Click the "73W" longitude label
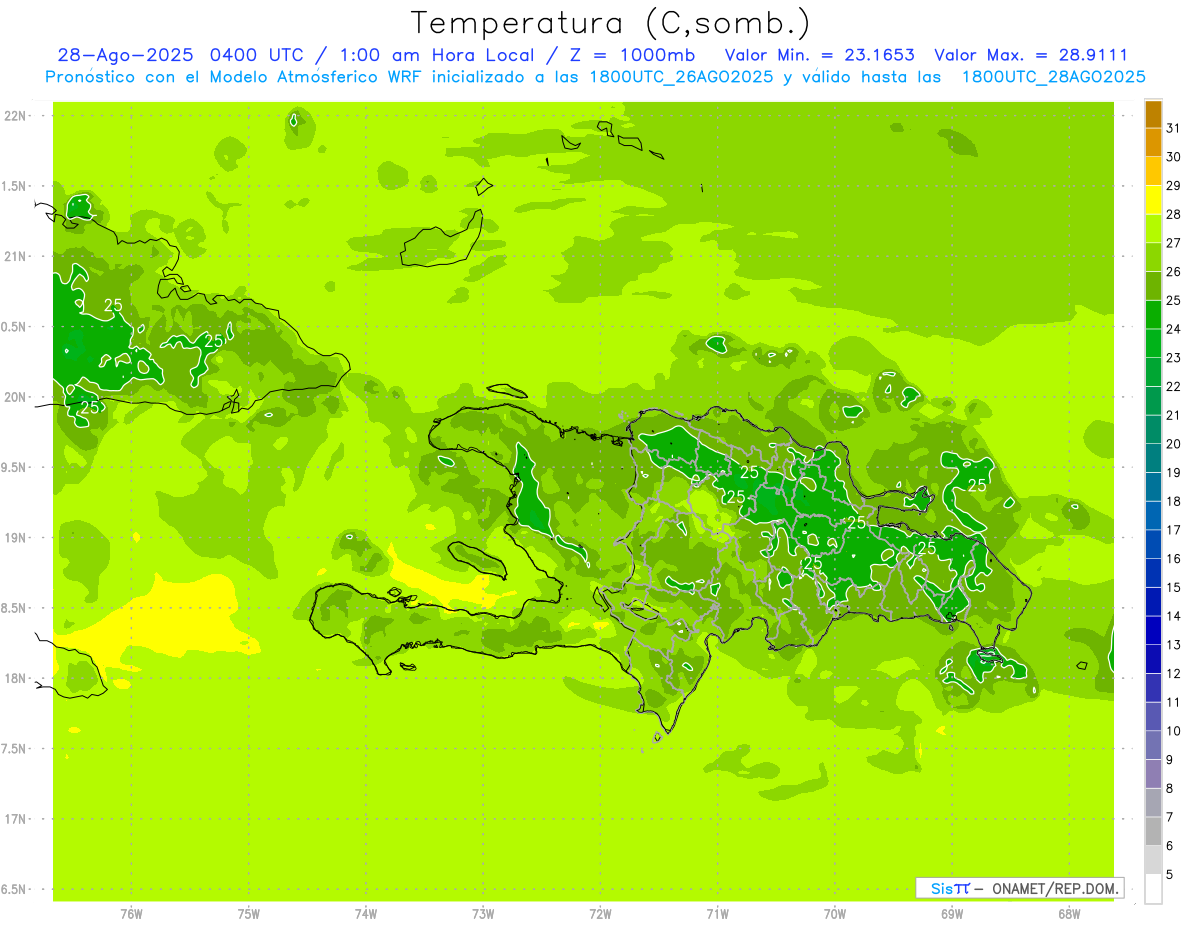 (483, 914)
